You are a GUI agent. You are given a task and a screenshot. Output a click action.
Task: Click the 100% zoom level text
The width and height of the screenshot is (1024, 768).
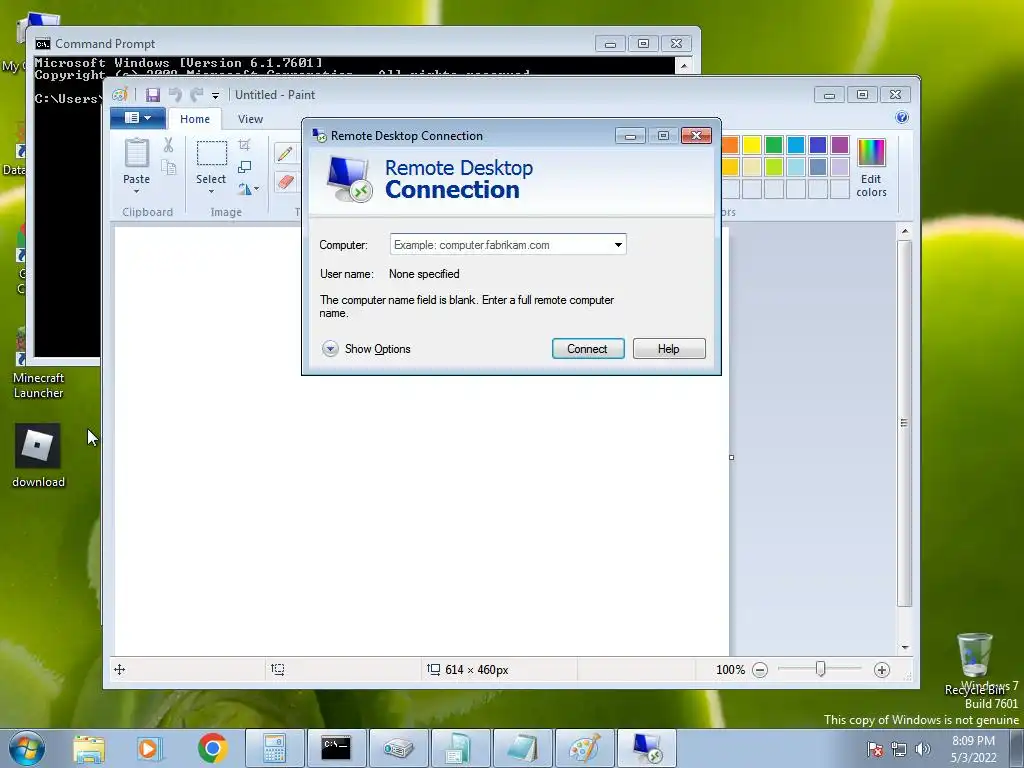pos(730,670)
